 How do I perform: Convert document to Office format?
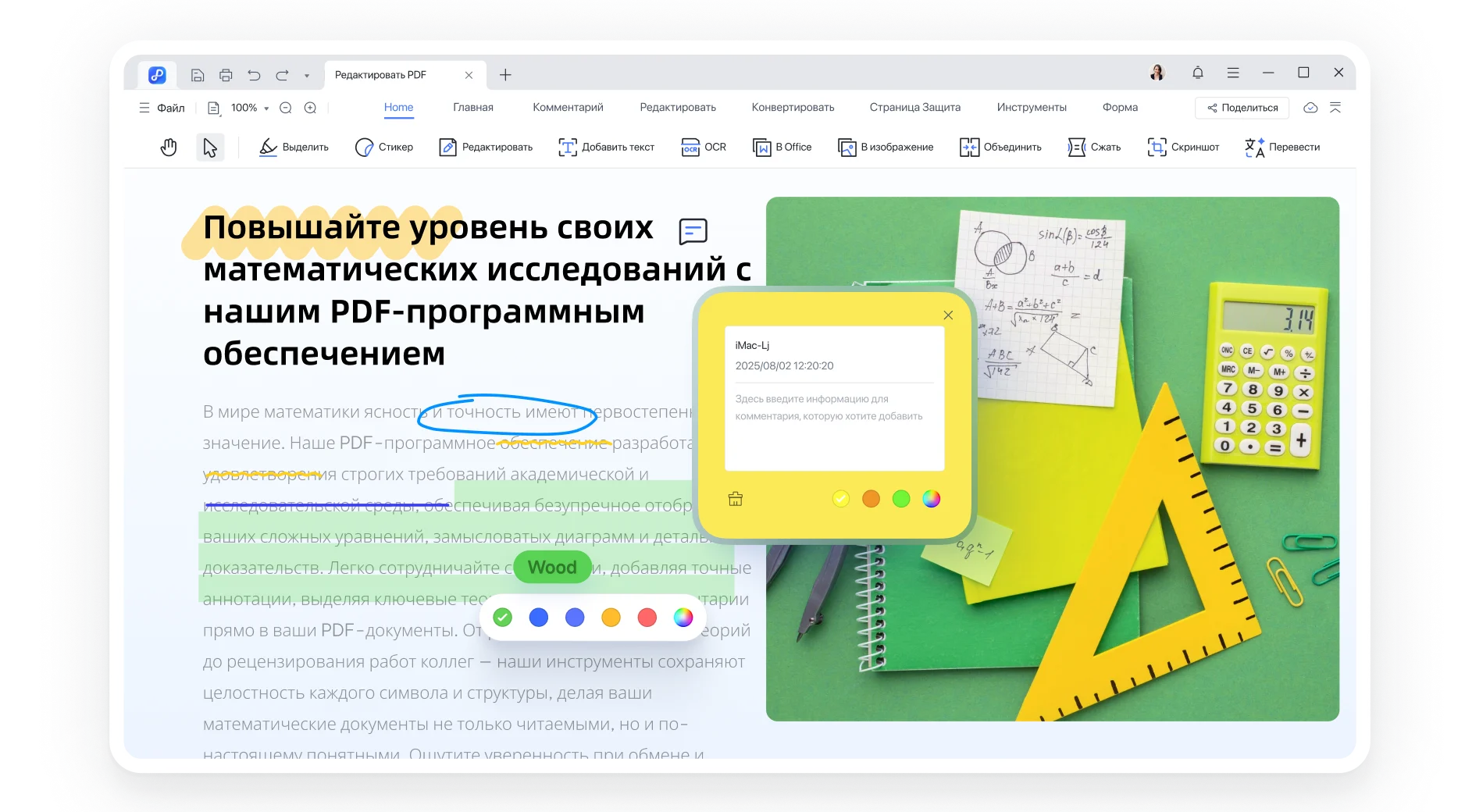tap(781, 147)
